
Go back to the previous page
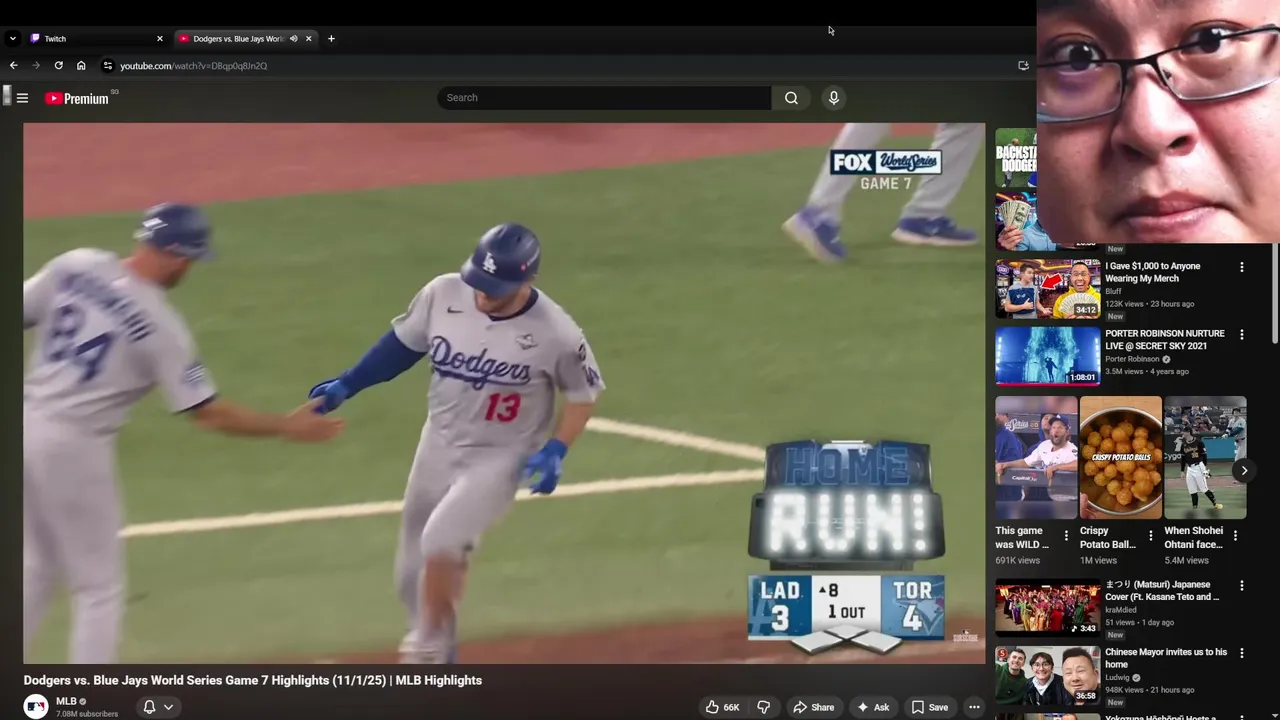(x=13, y=66)
